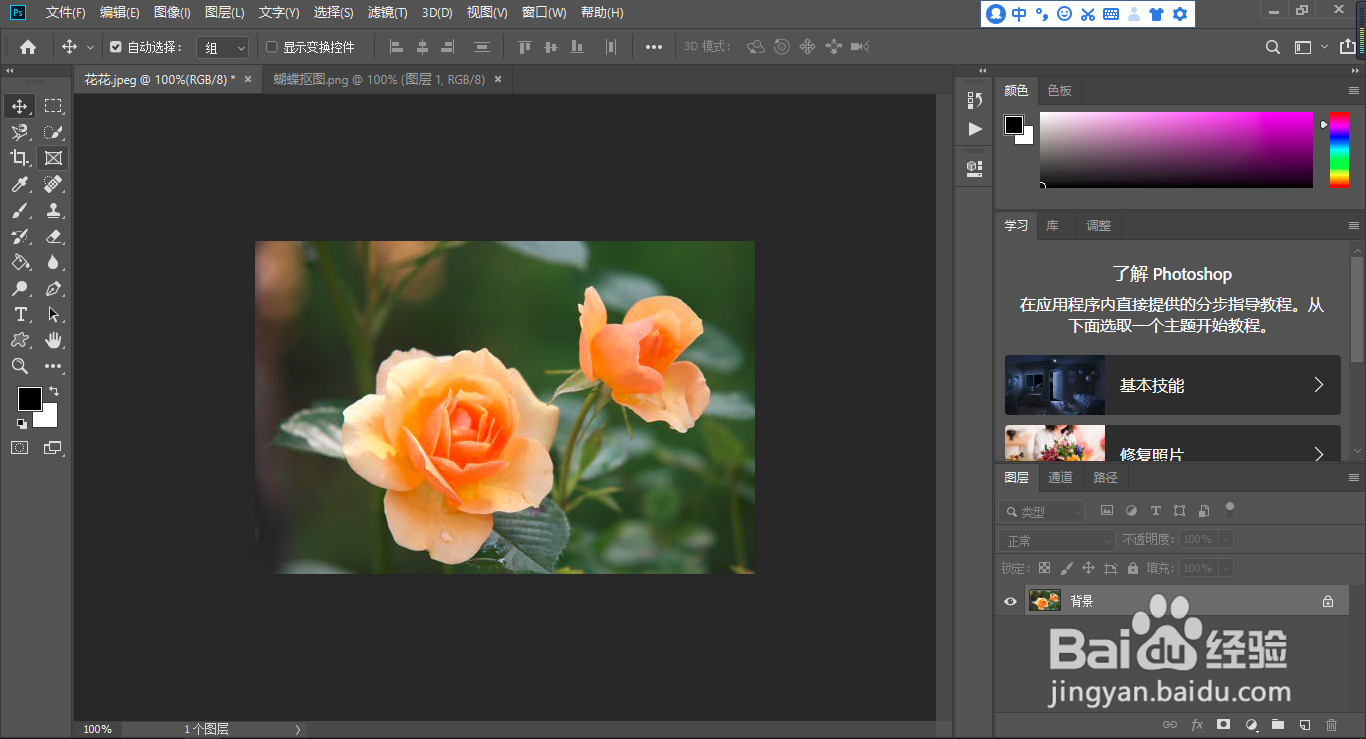This screenshot has height=739, width=1366.
Task: Enable the 显示变换控件 checkbox
Action: [271, 47]
